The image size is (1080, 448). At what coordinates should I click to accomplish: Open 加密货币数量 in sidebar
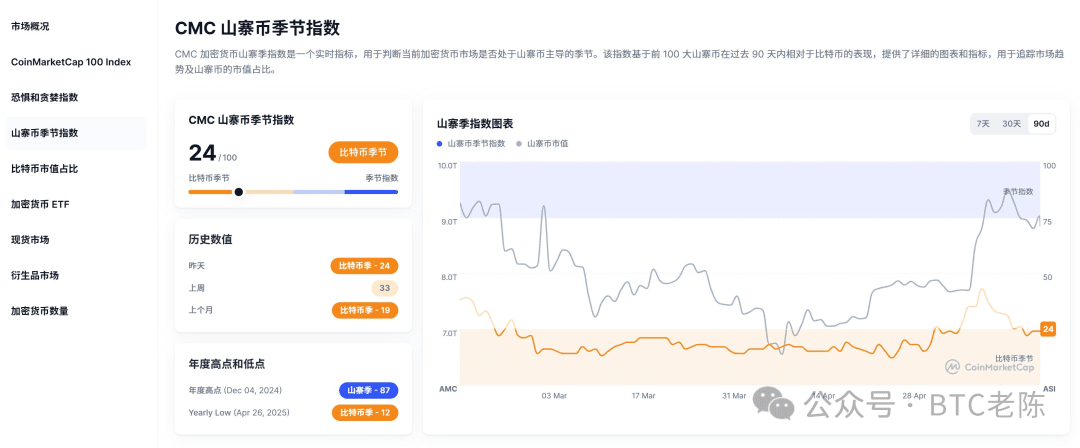[x=40, y=311]
